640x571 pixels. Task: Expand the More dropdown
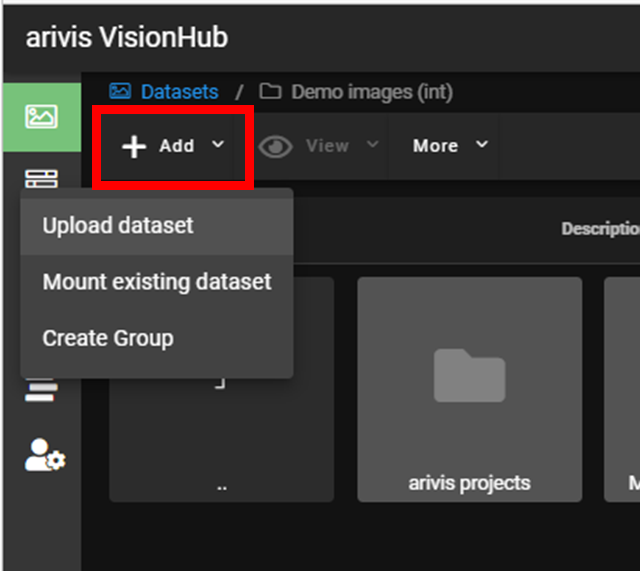click(450, 146)
